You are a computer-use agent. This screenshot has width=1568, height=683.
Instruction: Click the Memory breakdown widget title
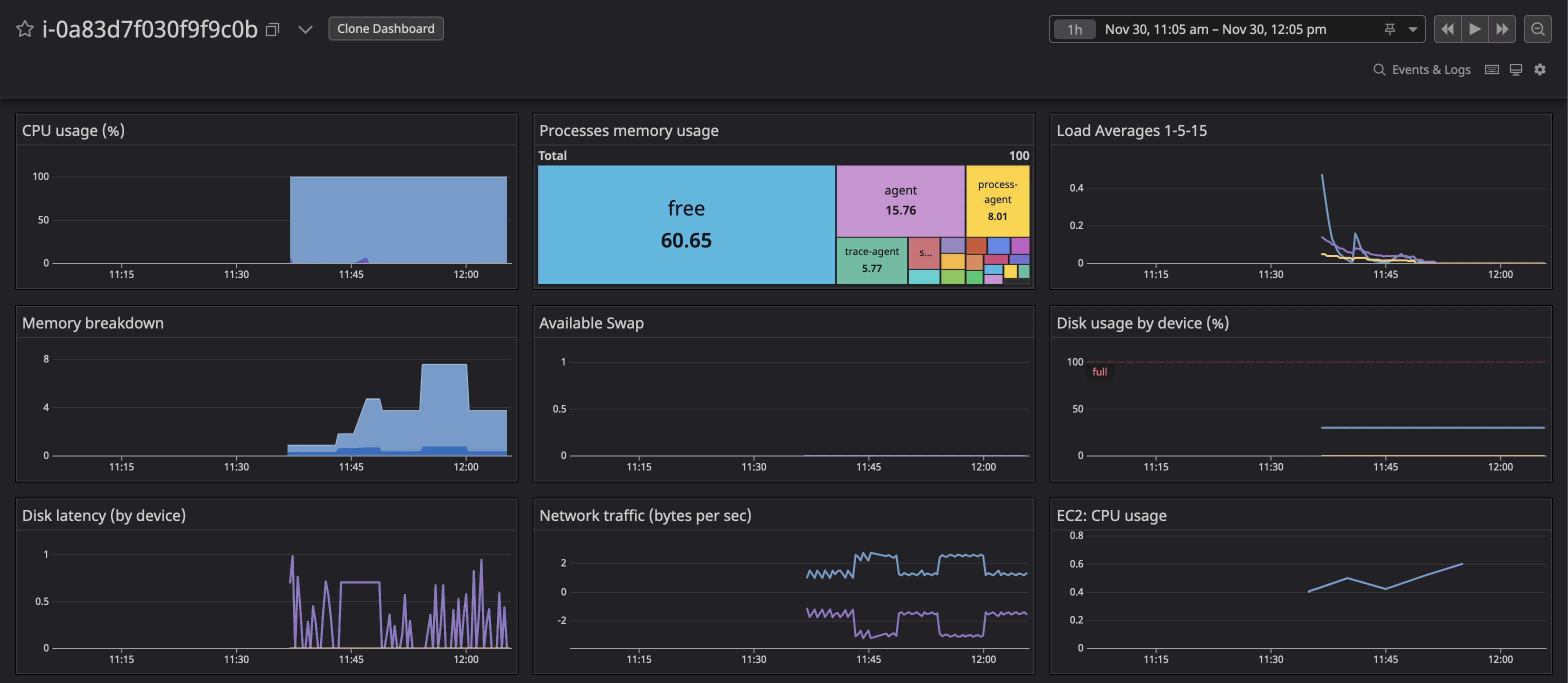click(93, 322)
